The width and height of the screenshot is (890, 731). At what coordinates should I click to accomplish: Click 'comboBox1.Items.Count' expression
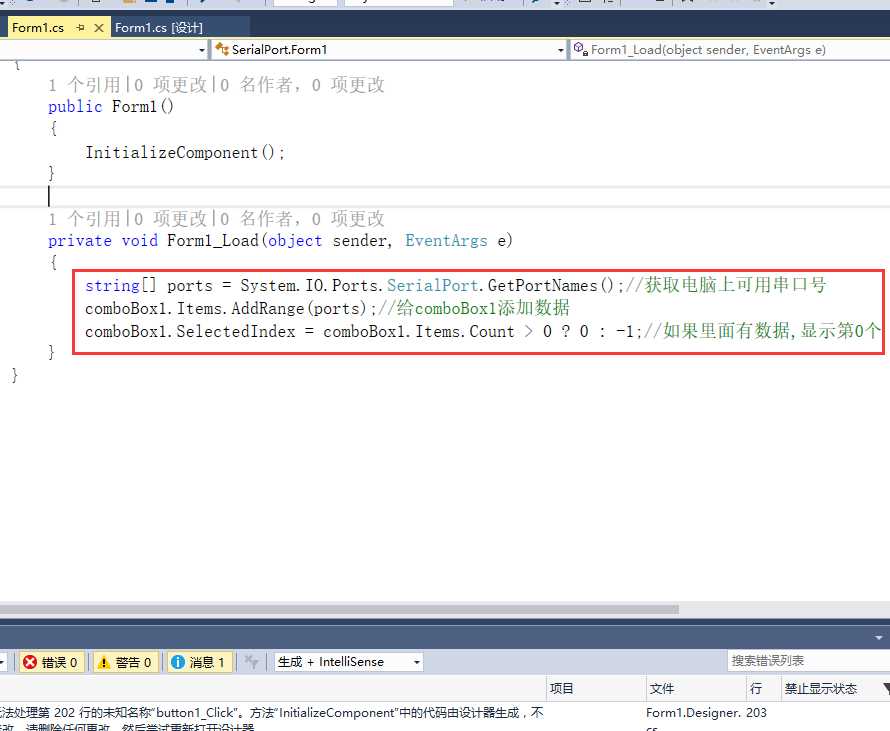pyautogui.click(x=419, y=331)
